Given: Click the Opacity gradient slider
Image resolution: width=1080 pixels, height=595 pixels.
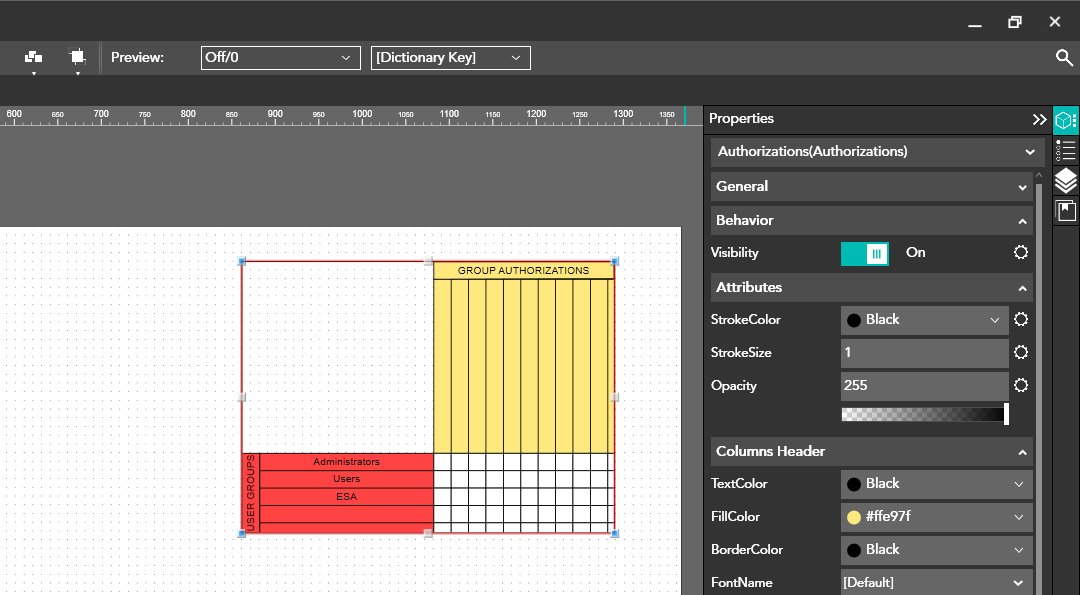Looking at the screenshot, I should coord(924,414).
